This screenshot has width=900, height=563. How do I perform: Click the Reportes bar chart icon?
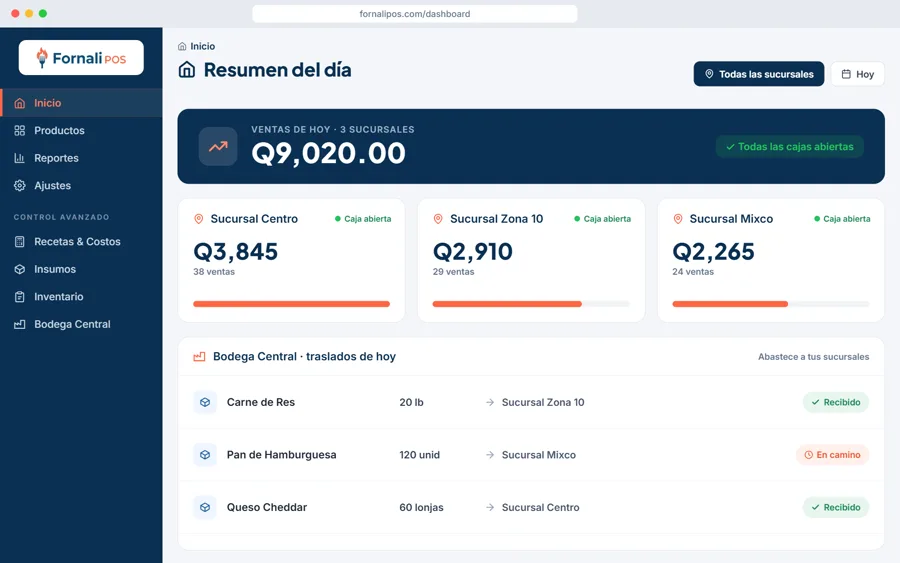pyautogui.click(x=20, y=158)
